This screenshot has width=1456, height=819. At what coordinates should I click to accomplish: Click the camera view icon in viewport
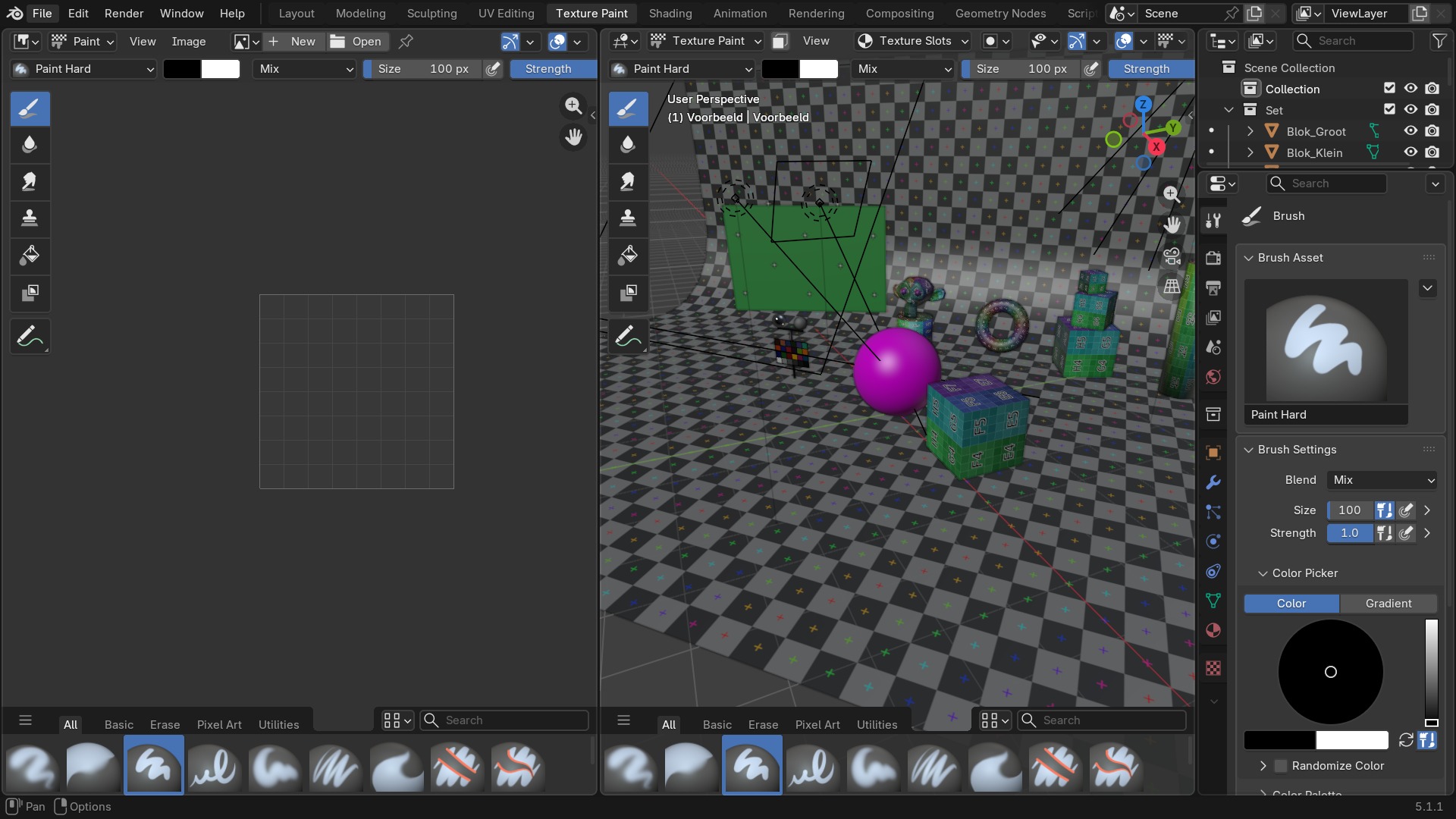(x=1172, y=256)
